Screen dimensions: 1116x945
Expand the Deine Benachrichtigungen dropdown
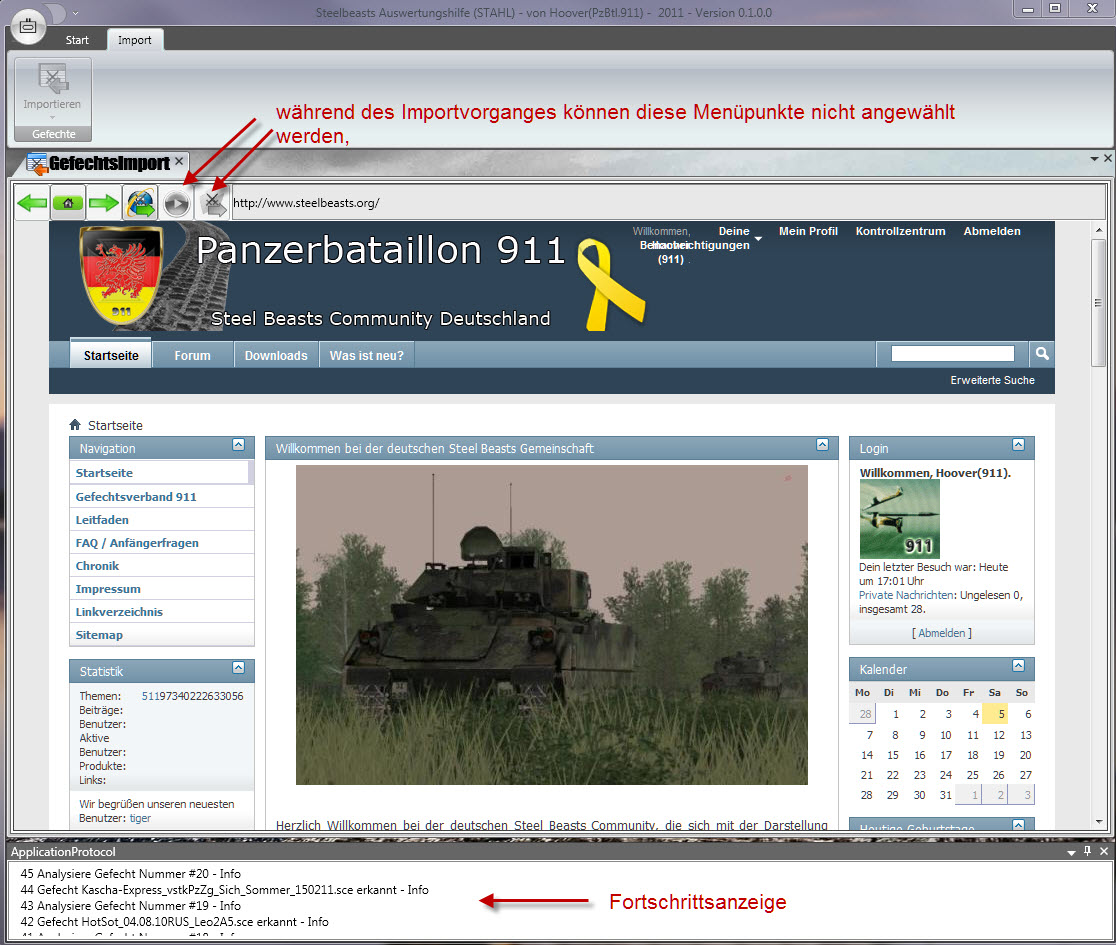[758, 239]
